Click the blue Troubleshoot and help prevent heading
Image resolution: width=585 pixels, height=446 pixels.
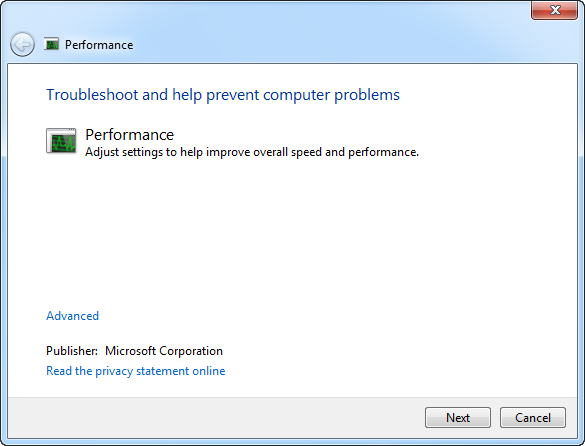pyautogui.click(x=223, y=95)
